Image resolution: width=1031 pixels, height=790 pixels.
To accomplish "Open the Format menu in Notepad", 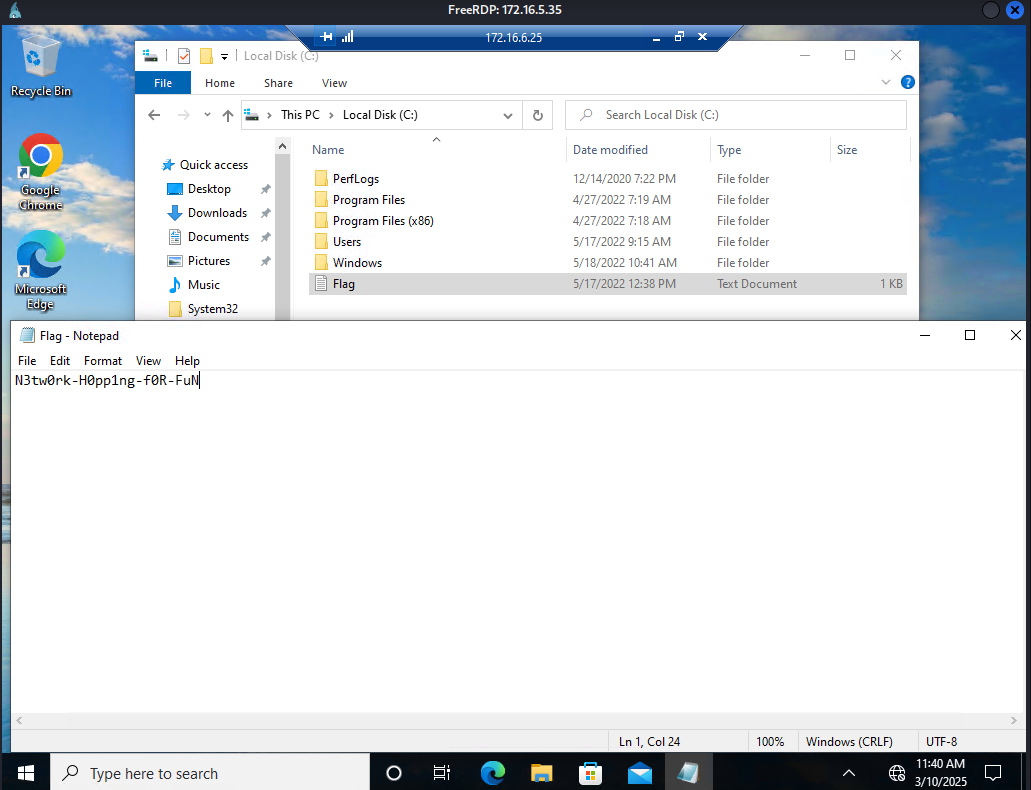I will 103,361.
